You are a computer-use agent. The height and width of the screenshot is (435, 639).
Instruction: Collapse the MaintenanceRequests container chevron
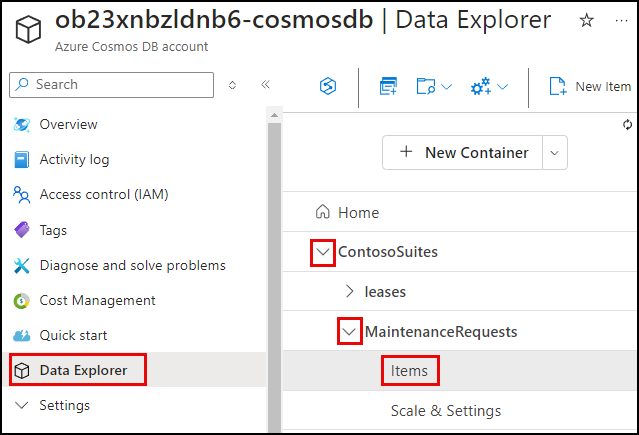pyautogui.click(x=349, y=331)
